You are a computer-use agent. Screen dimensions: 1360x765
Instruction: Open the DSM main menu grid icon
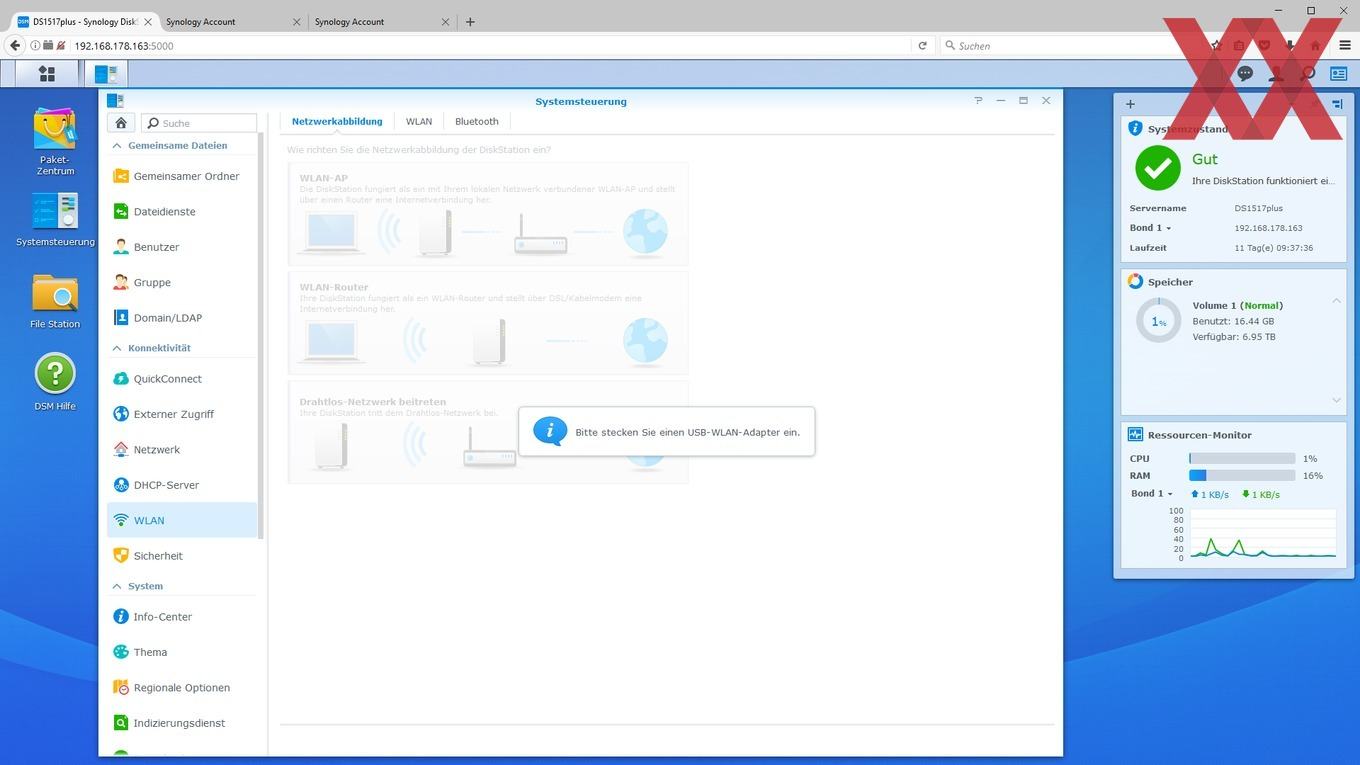pyautogui.click(x=46, y=74)
